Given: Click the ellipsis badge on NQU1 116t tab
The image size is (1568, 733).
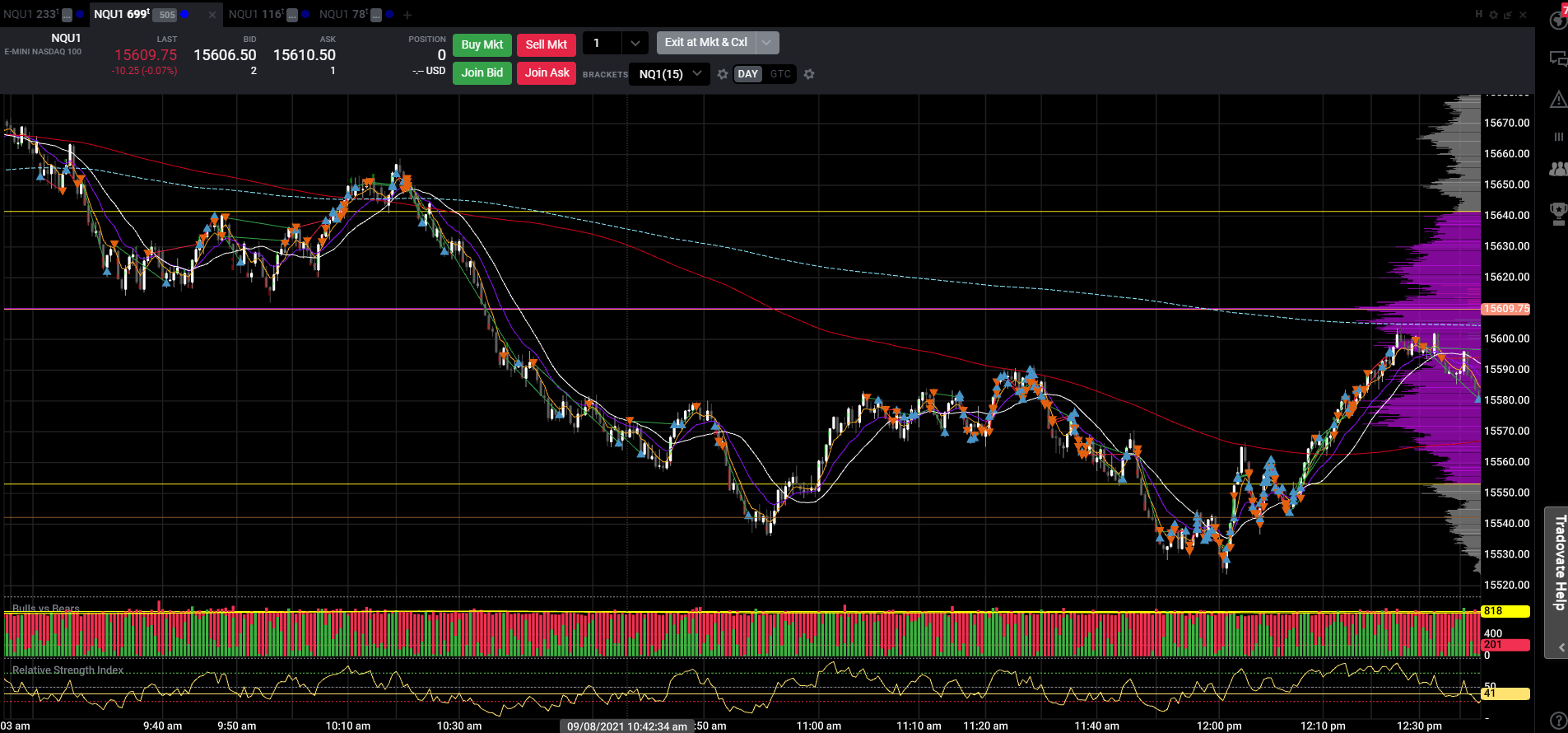Looking at the screenshot, I should click(x=291, y=15).
